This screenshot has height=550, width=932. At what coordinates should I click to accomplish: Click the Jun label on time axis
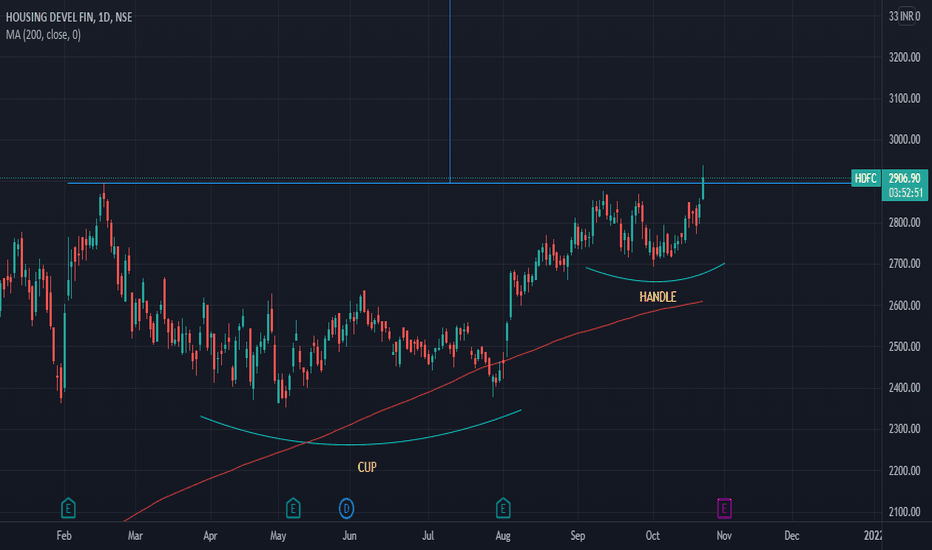[x=350, y=536]
